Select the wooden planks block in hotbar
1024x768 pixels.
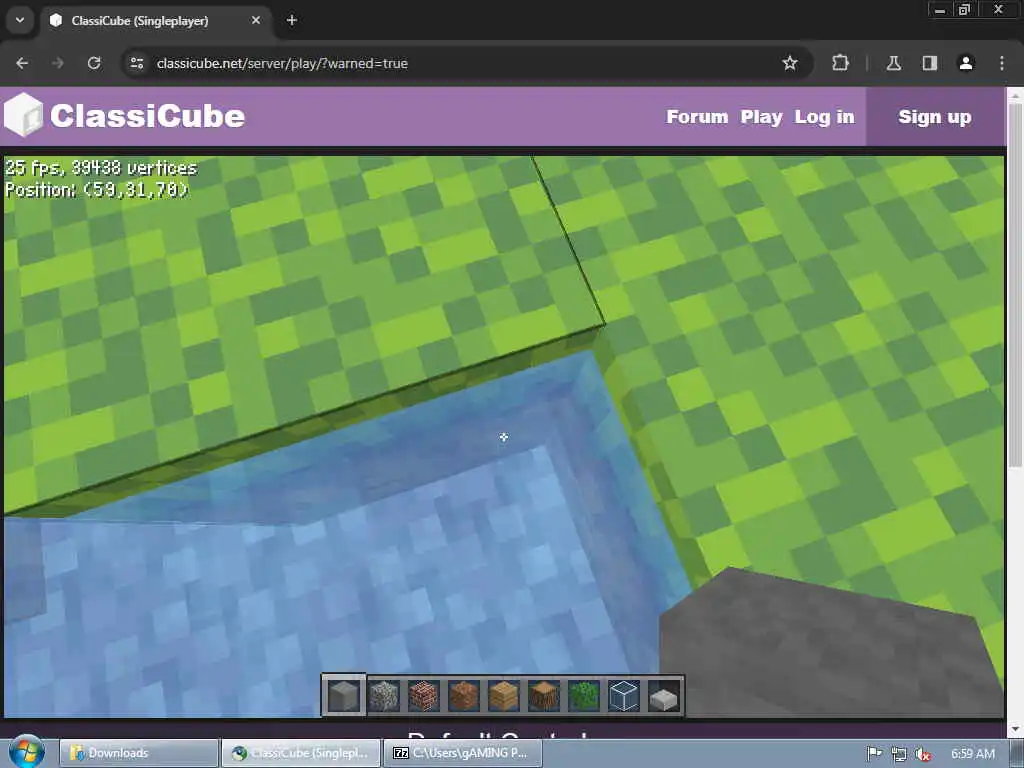[504, 696]
